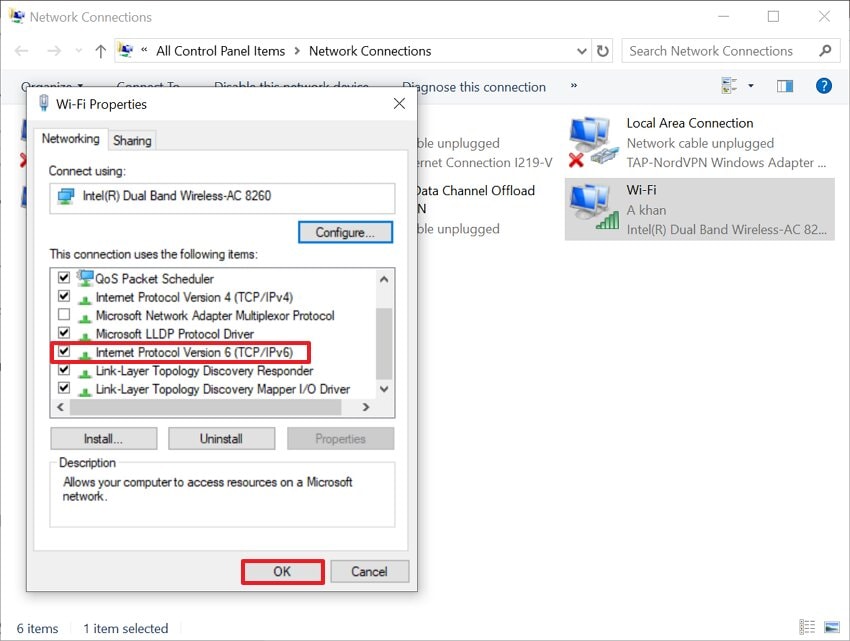This screenshot has height=641, width=850.
Task: Click the horizontal scroll right arrow
Action: coord(366,407)
